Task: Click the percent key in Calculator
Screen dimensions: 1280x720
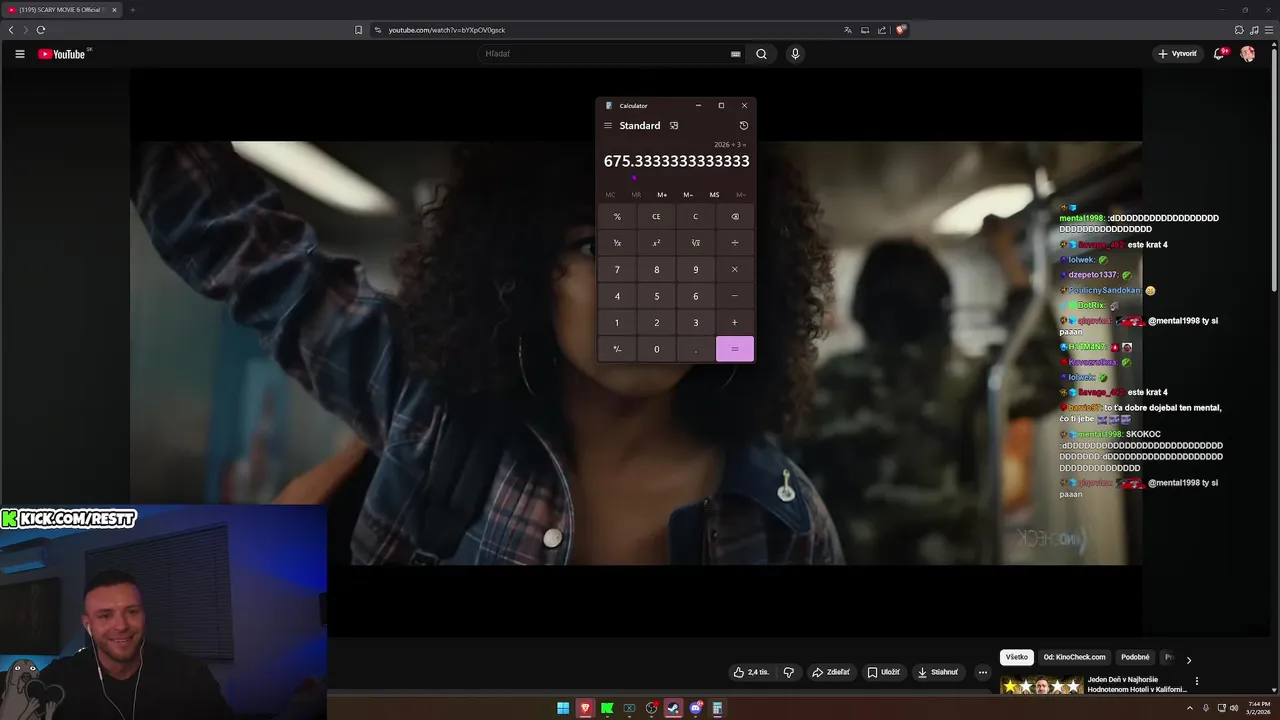Action: tap(617, 216)
